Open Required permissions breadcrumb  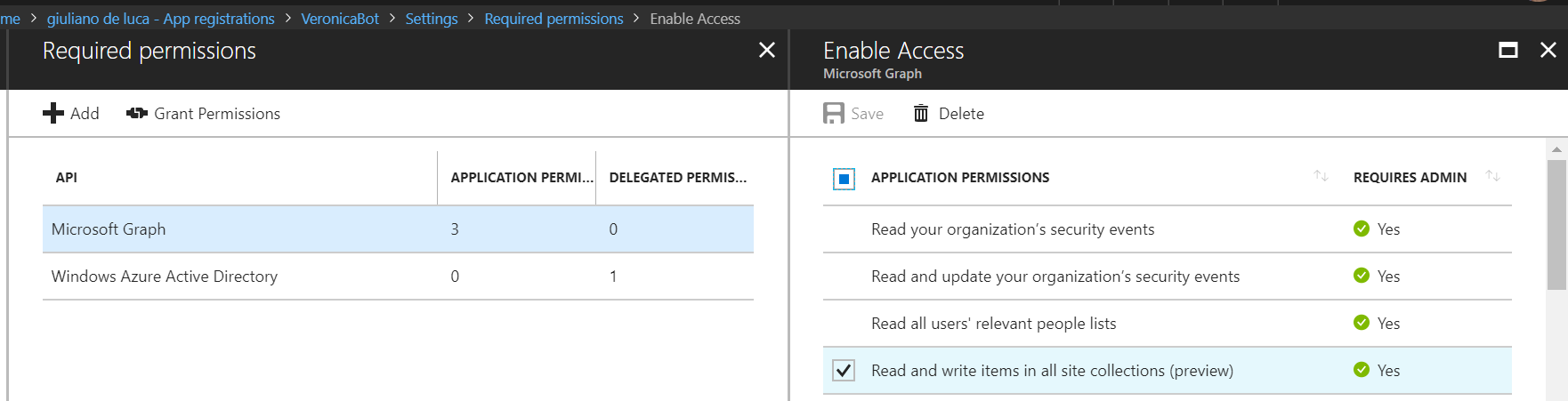554,19
